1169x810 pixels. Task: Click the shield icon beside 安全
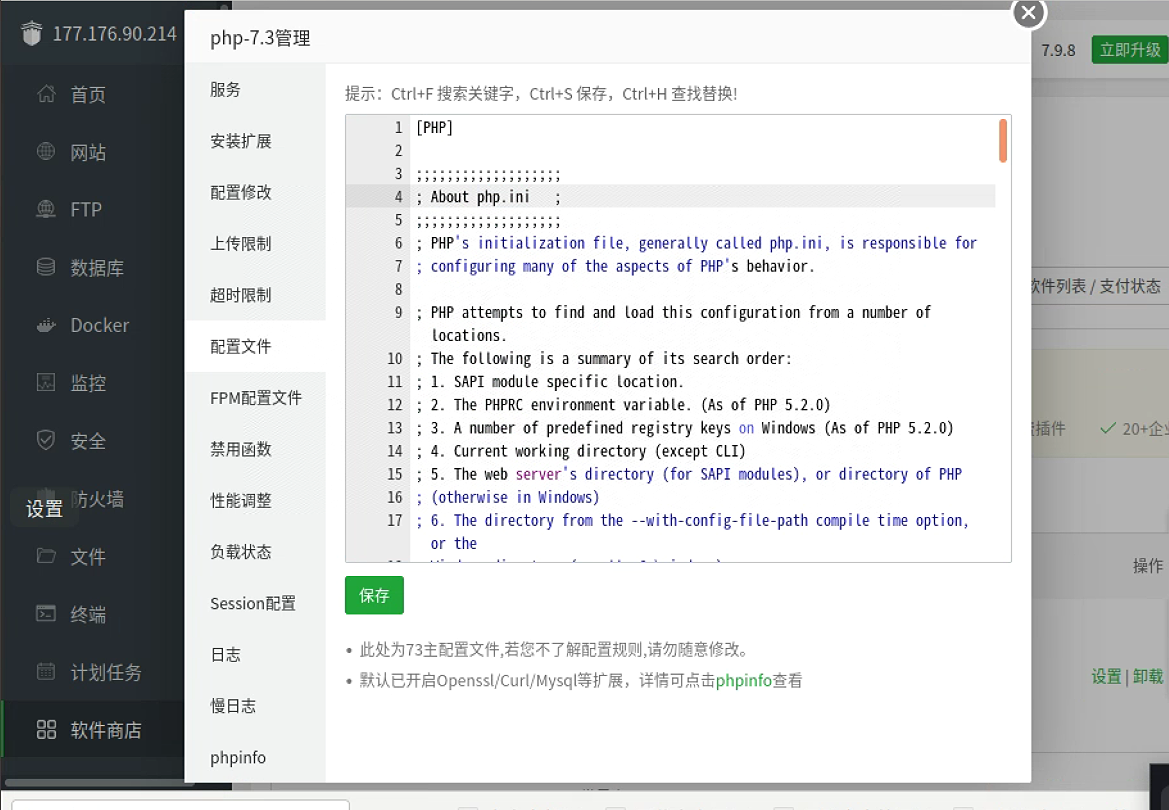(46, 441)
